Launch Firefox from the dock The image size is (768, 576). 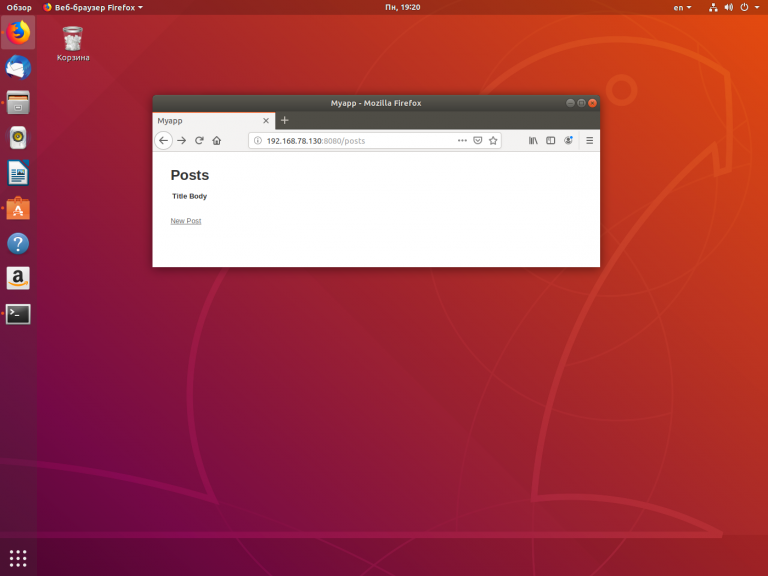[18, 32]
